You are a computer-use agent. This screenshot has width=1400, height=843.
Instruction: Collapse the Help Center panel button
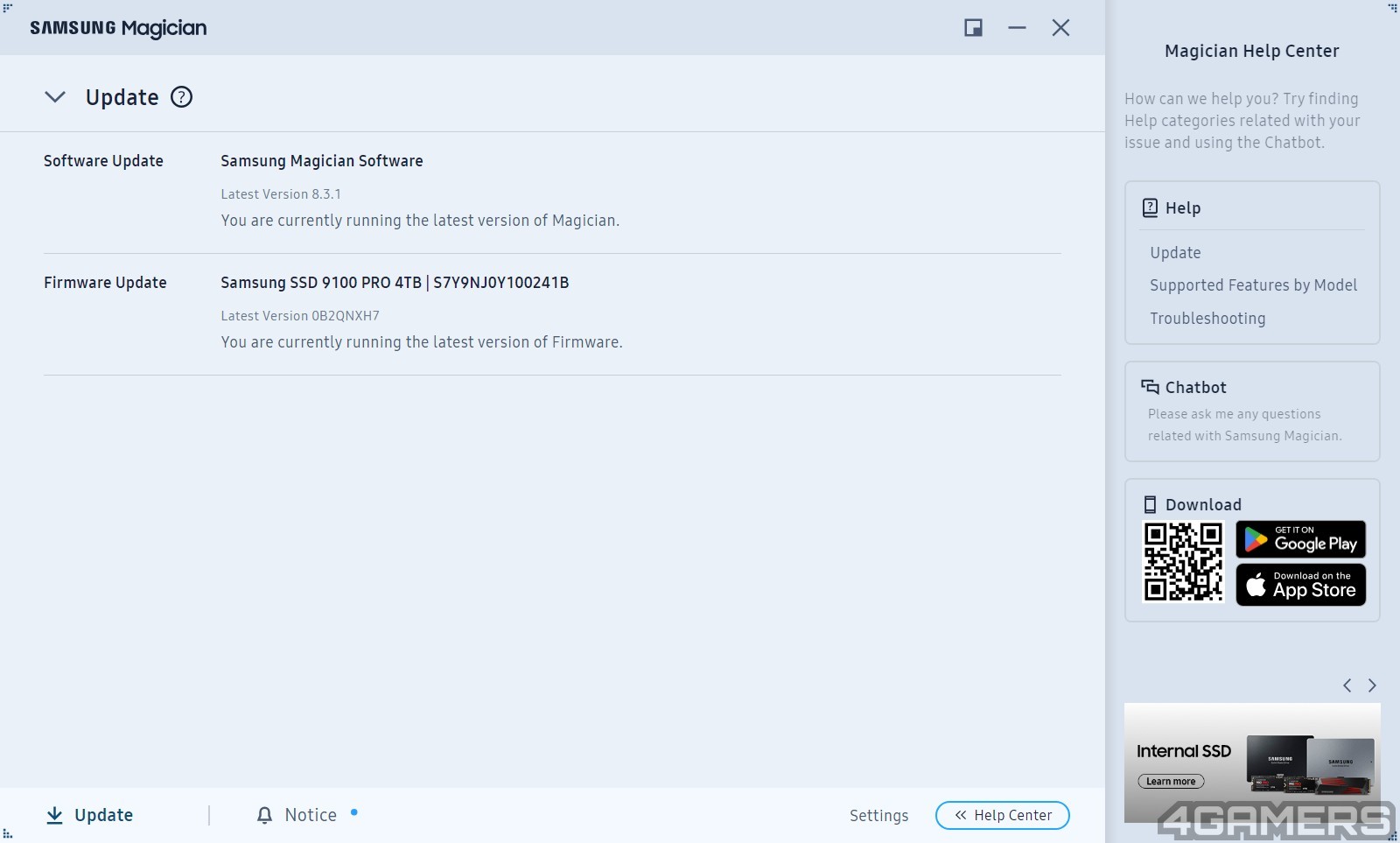(x=1003, y=815)
